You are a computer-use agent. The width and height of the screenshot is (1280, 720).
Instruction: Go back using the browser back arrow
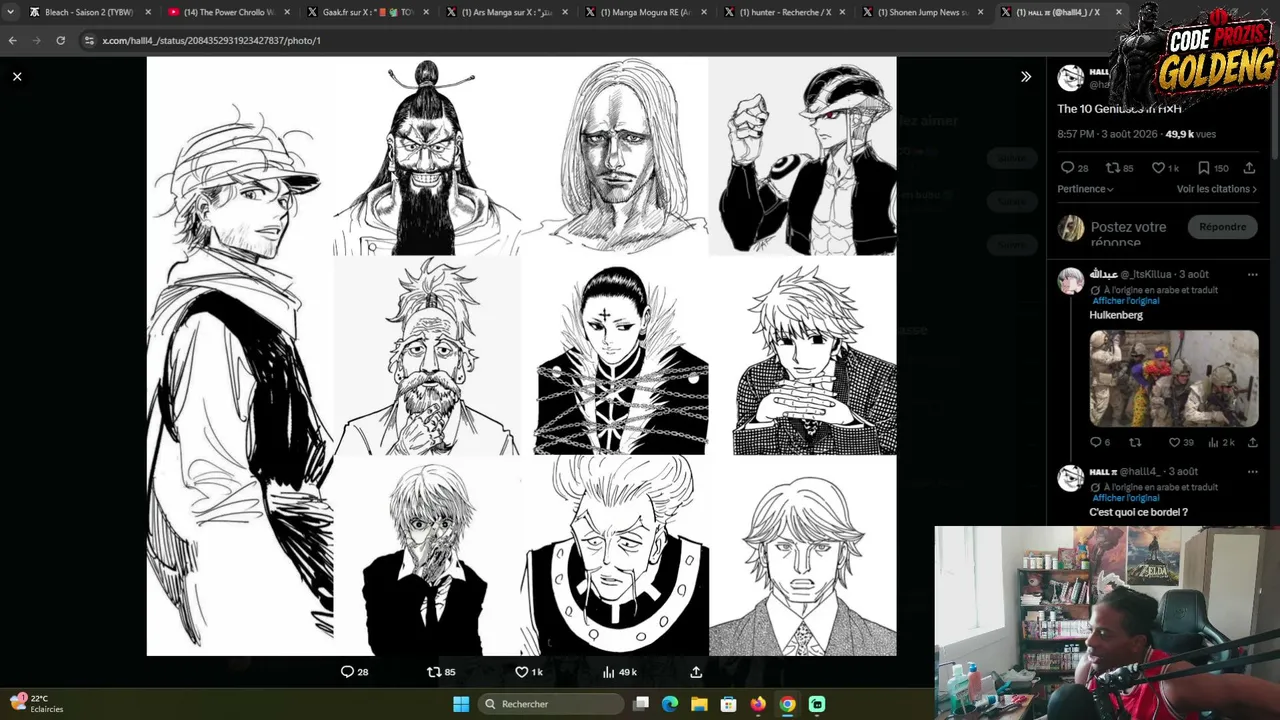pyautogui.click(x=12, y=40)
